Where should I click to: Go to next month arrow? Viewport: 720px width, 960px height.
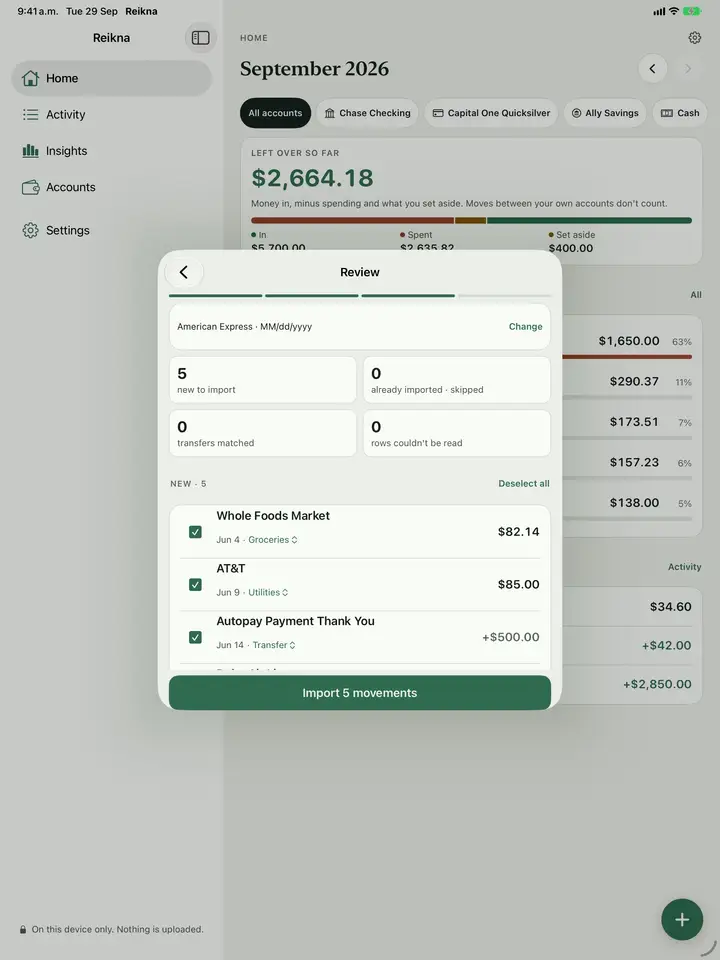688,69
